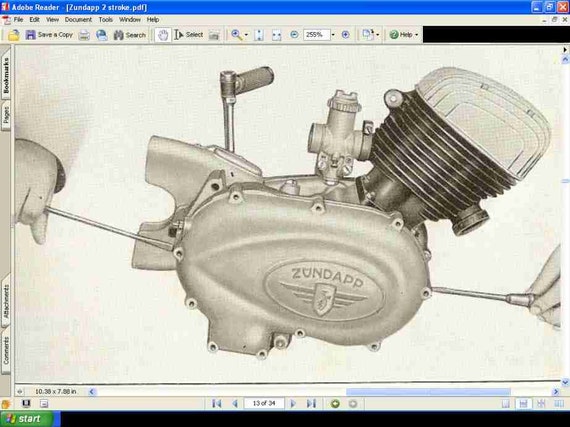Click the Snapshot camera tool

[214, 35]
